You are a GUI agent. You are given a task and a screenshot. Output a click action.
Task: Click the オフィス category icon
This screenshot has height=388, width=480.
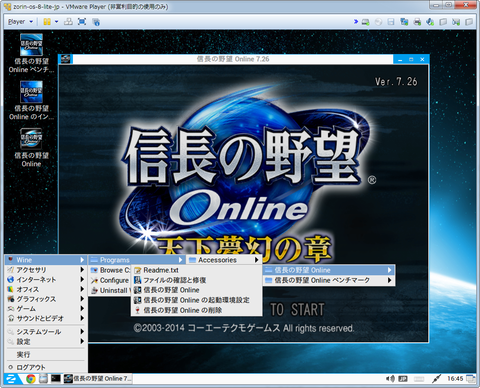point(11,289)
